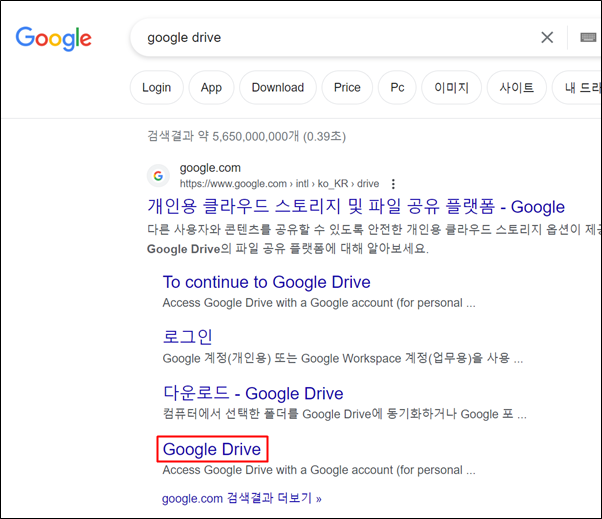Open the 다운로드 - Google Drive sitelink

pyautogui.click(x=253, y=393)
